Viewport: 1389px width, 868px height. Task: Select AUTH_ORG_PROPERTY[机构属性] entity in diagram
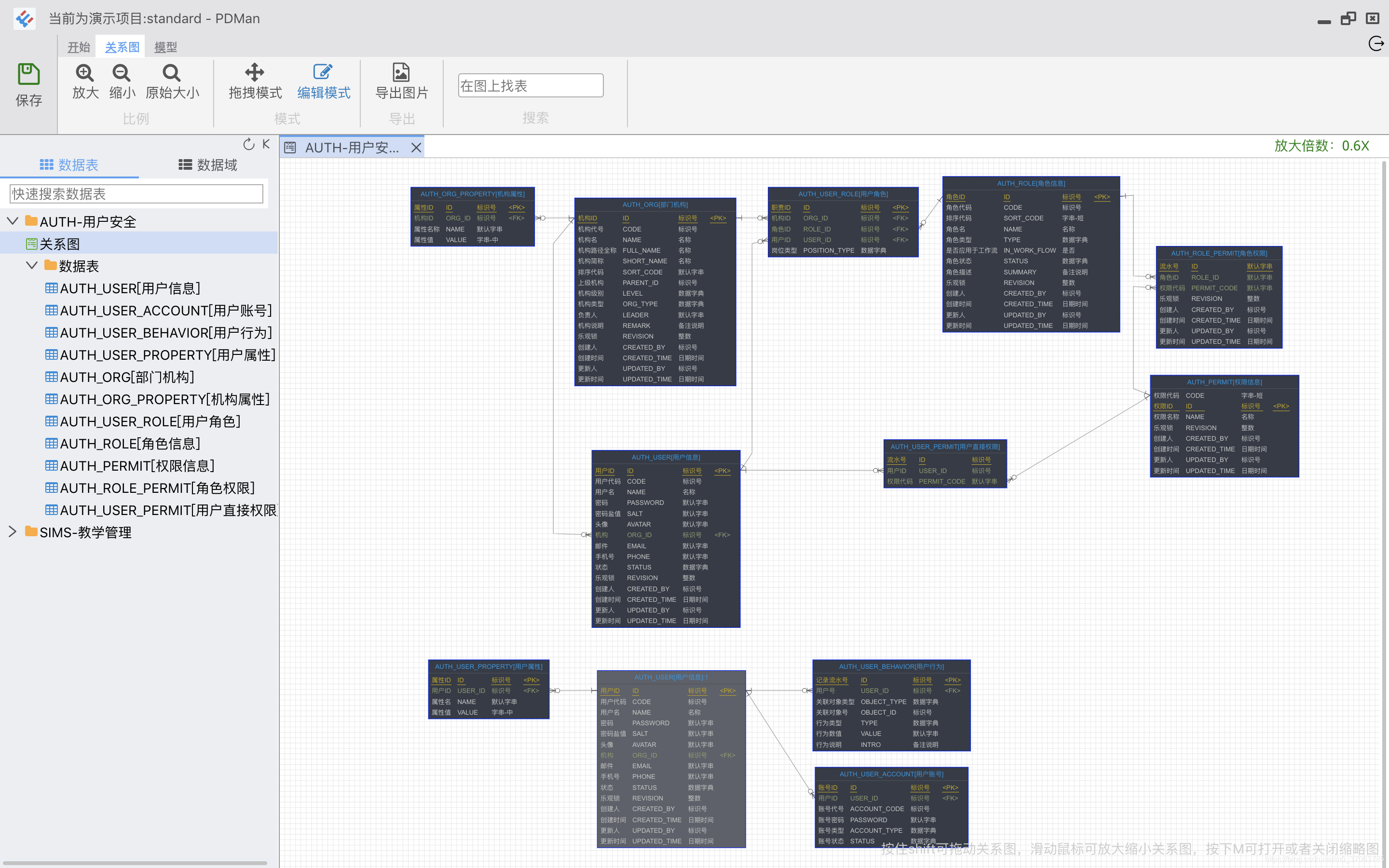pos(472,217)
